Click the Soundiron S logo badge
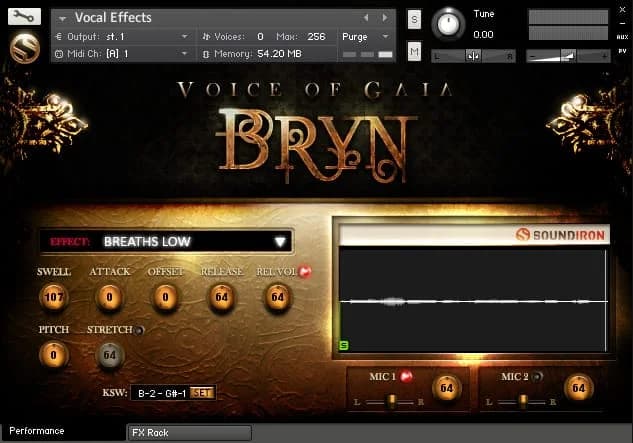Screen dimensions: 633x443 click(25, 48)
